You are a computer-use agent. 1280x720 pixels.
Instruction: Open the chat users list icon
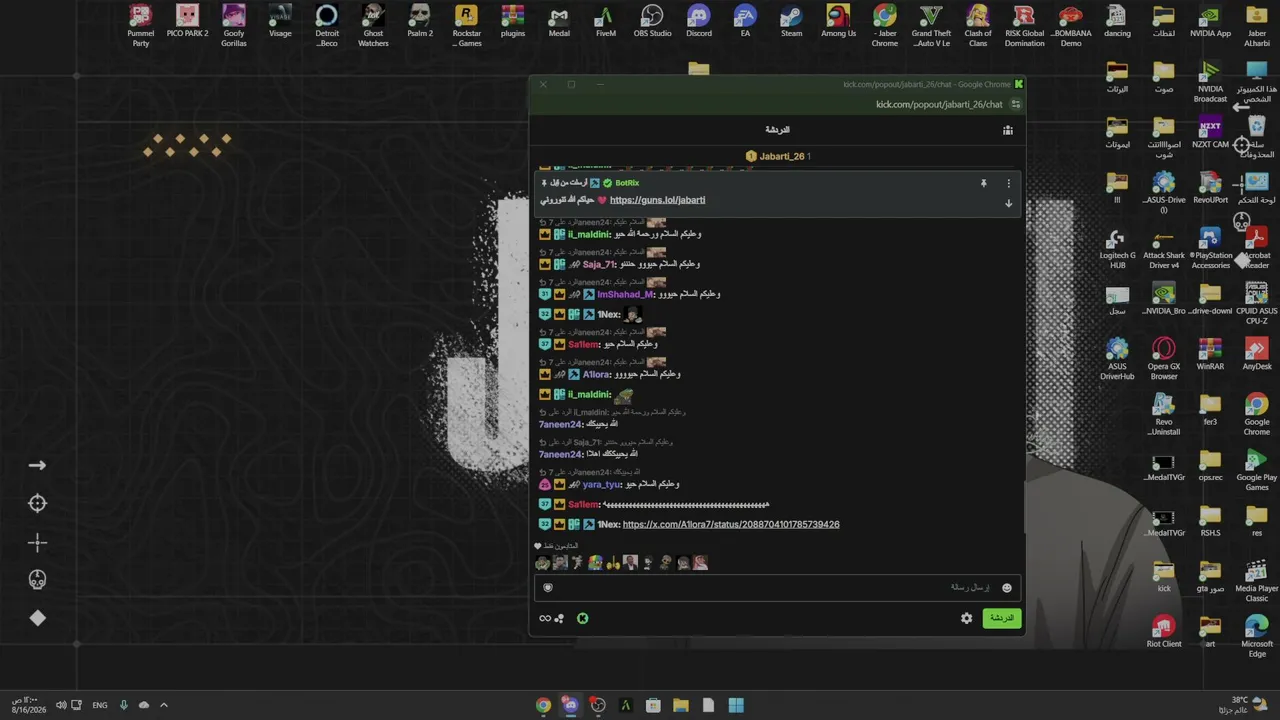[x=1008, y=130]
